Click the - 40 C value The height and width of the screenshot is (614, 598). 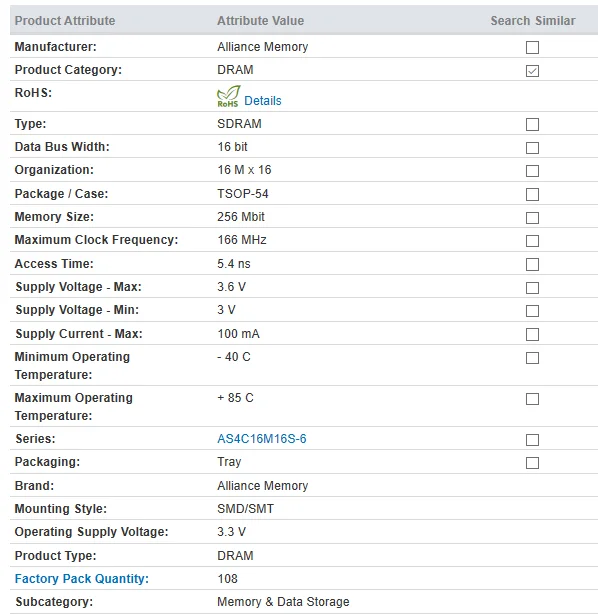coord(233,357)
